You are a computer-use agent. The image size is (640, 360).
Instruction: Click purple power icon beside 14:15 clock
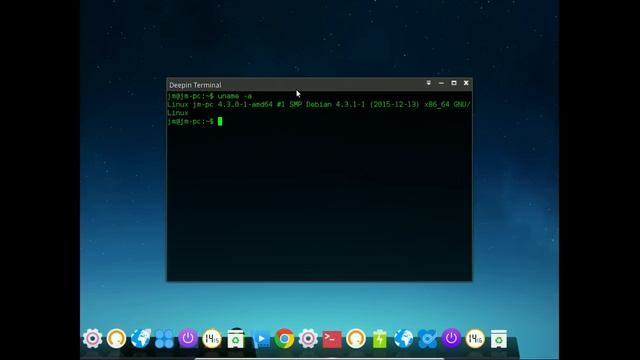(x=188, y=338)
